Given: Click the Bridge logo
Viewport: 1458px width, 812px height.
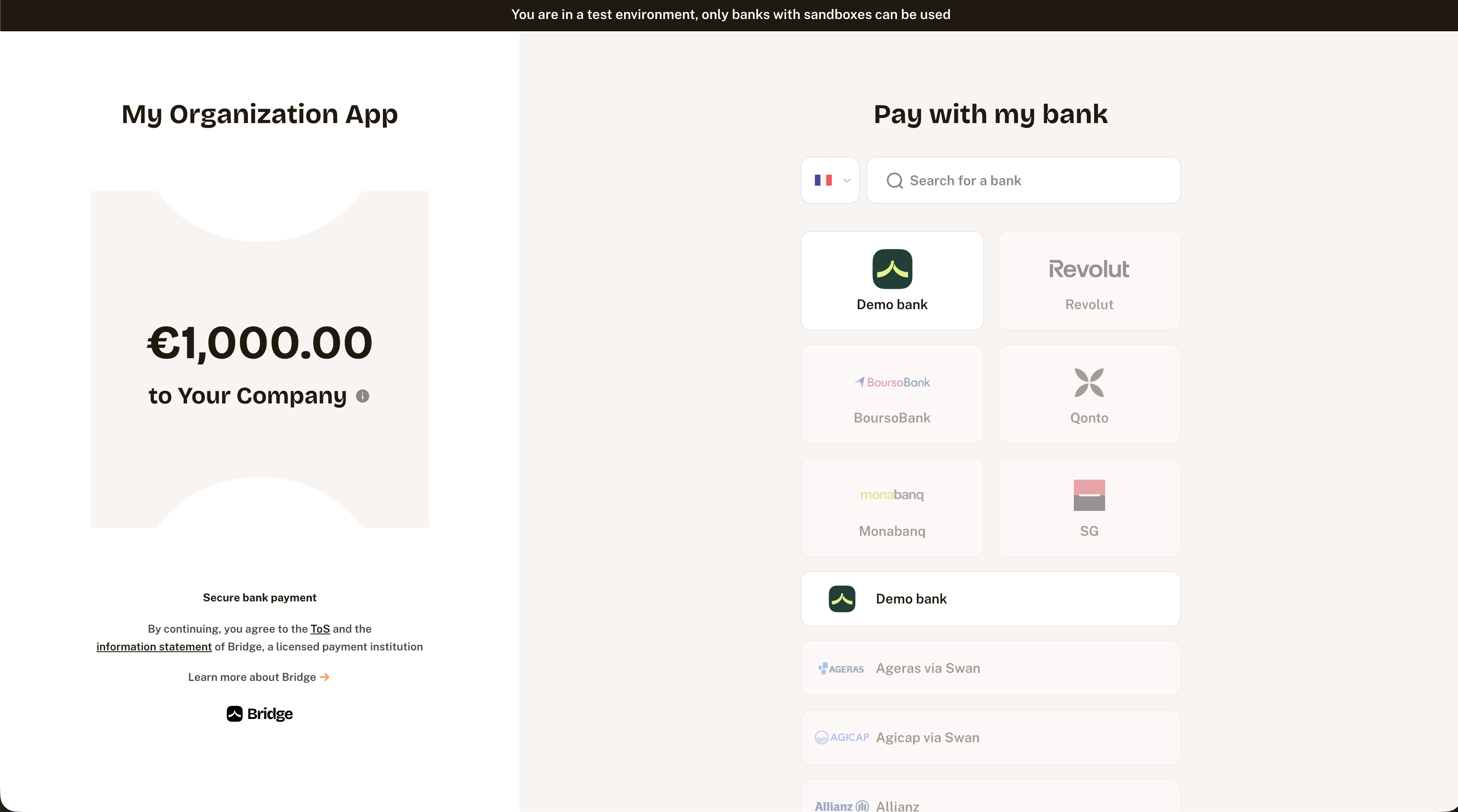Looking at the screenshot, I should tap(259, 713).
